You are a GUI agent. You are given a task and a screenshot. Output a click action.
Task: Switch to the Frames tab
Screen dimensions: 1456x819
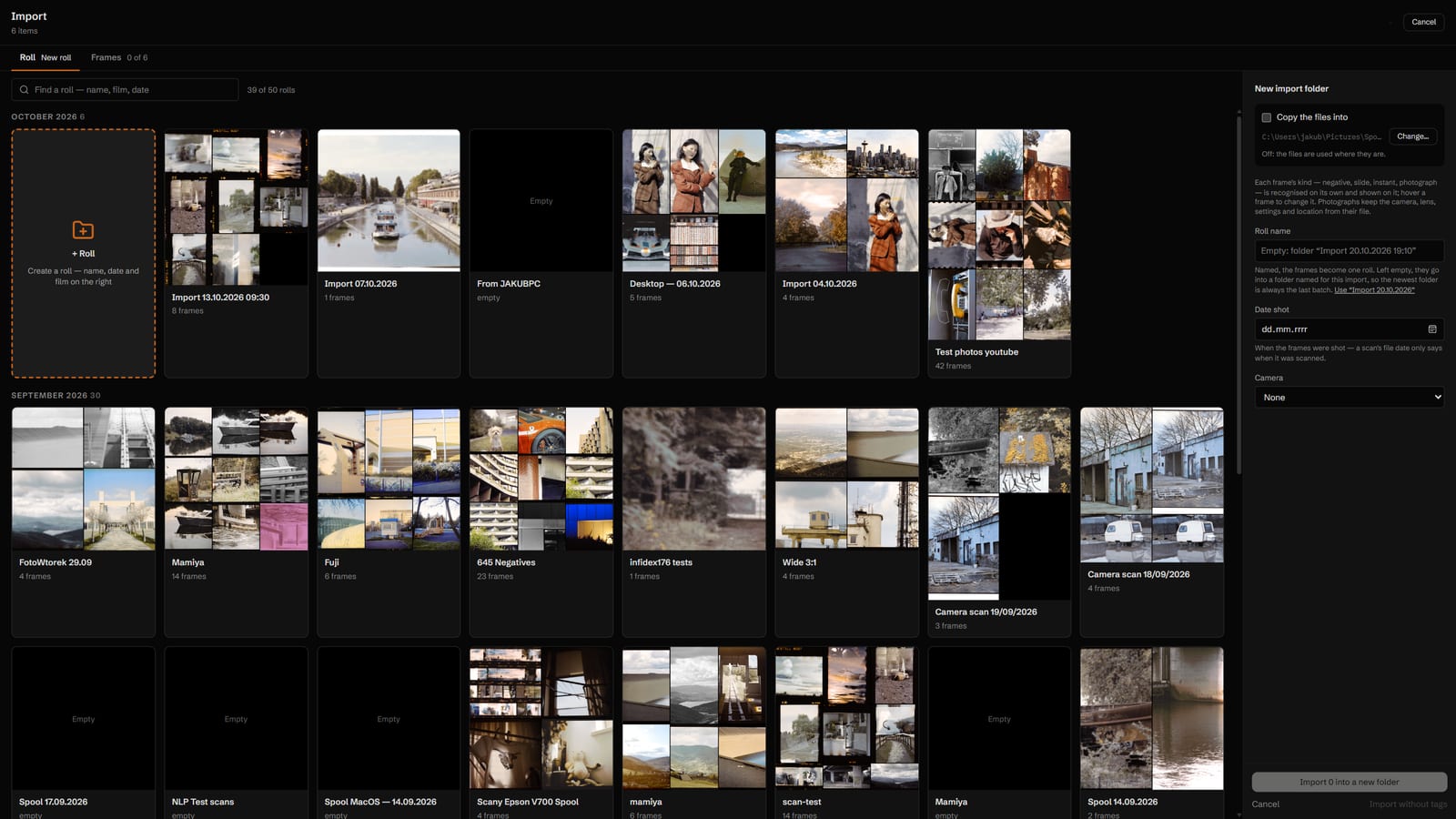pos(119,57)
